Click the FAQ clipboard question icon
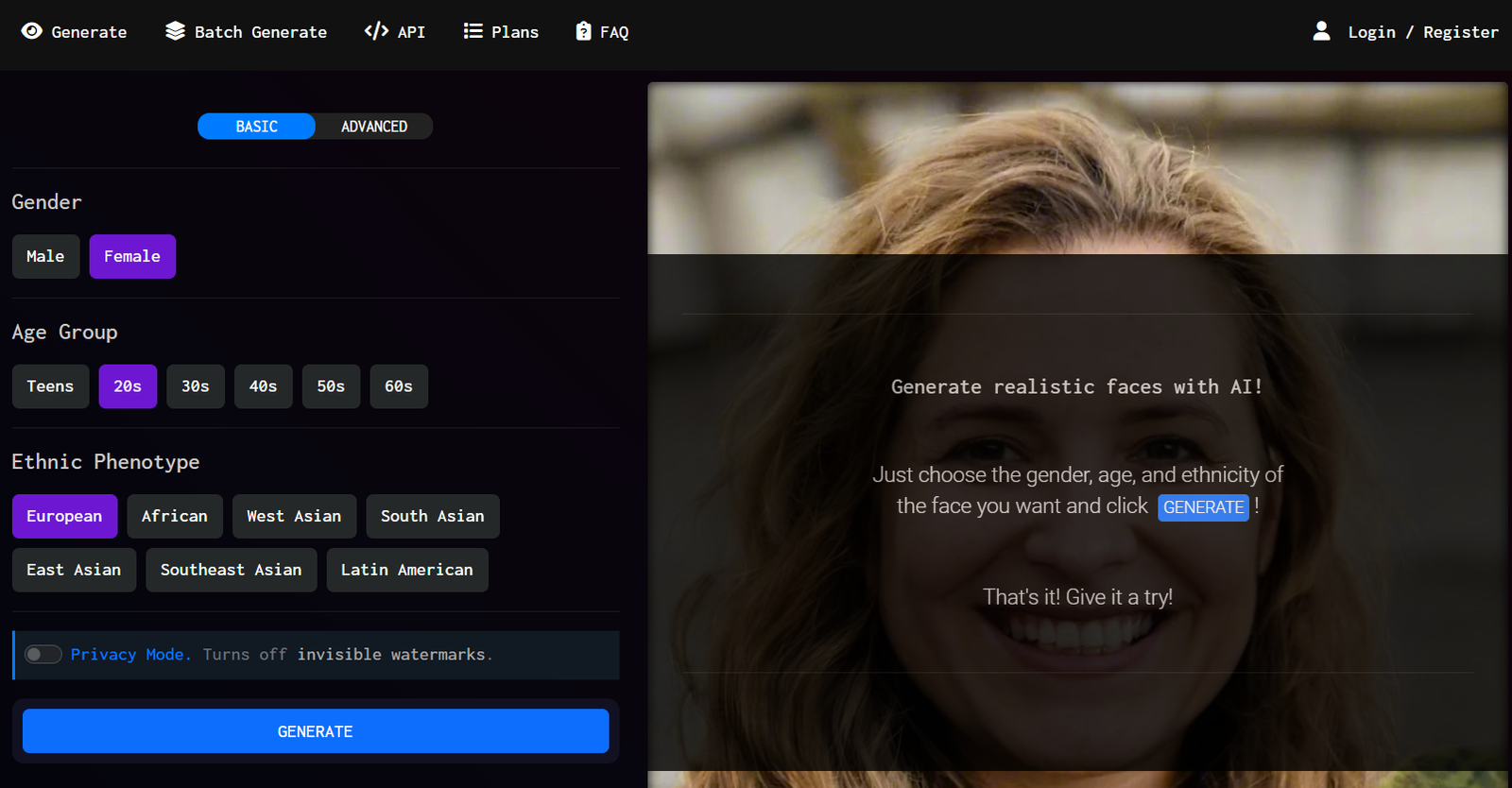The height and width of the screenshot is (788, 1512). (x=584, y=31)
